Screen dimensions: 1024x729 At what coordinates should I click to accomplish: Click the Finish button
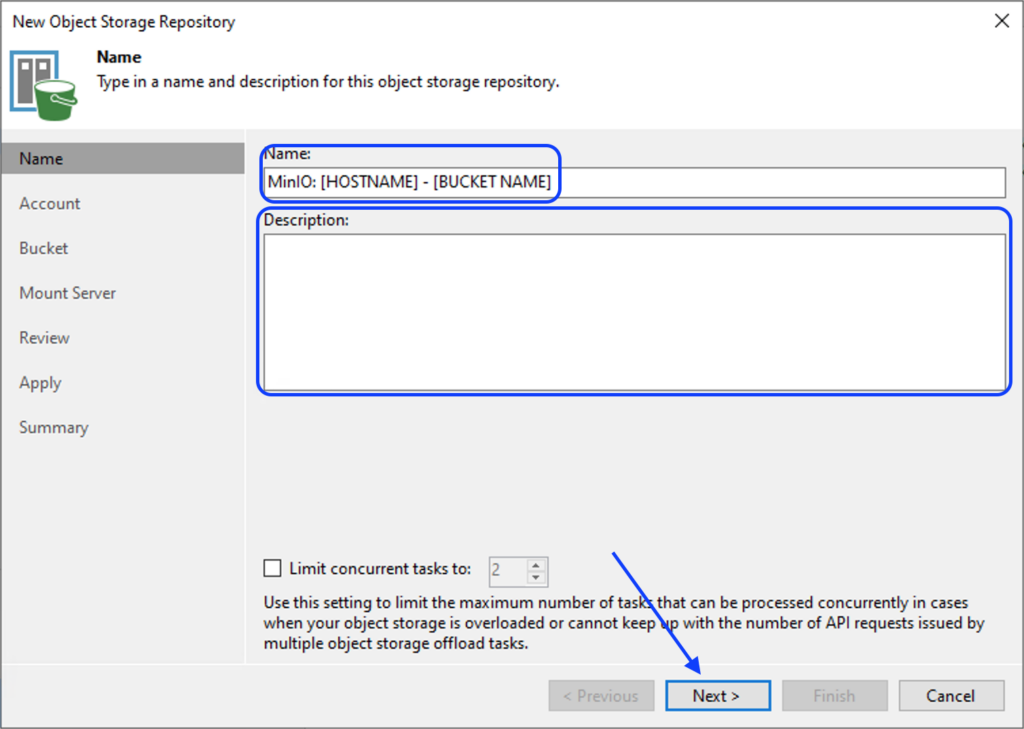[x=834, y=696]
